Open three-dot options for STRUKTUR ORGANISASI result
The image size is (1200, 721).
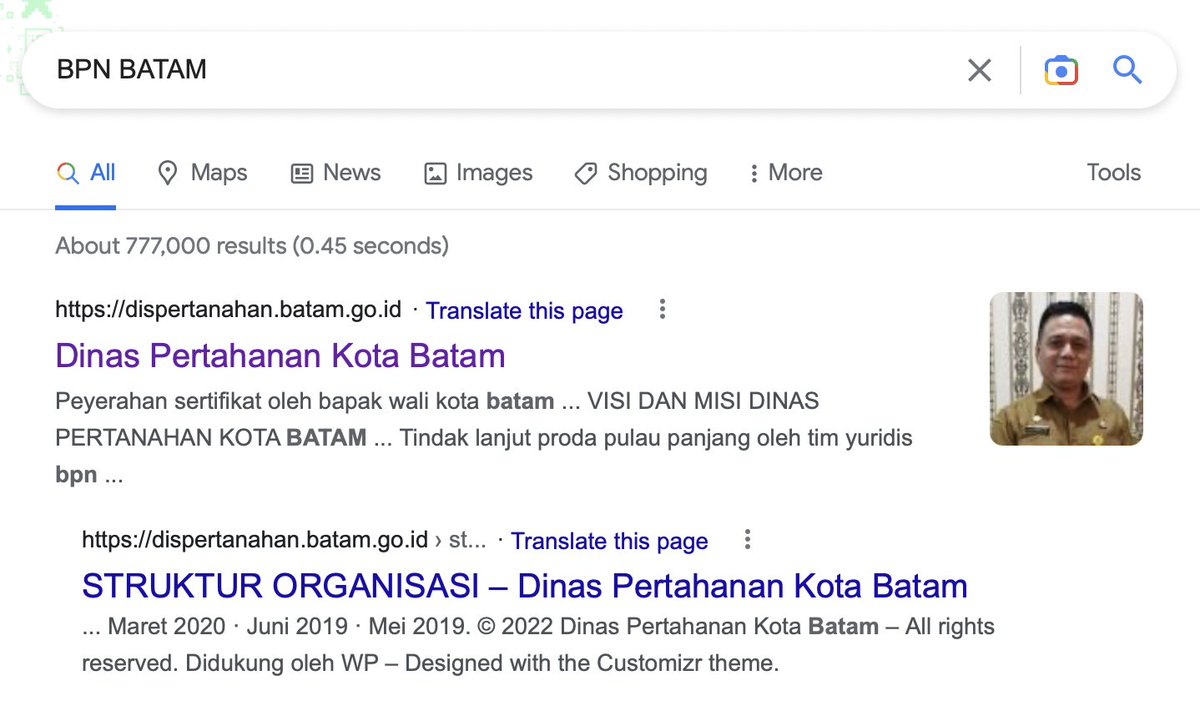point(746,540)
